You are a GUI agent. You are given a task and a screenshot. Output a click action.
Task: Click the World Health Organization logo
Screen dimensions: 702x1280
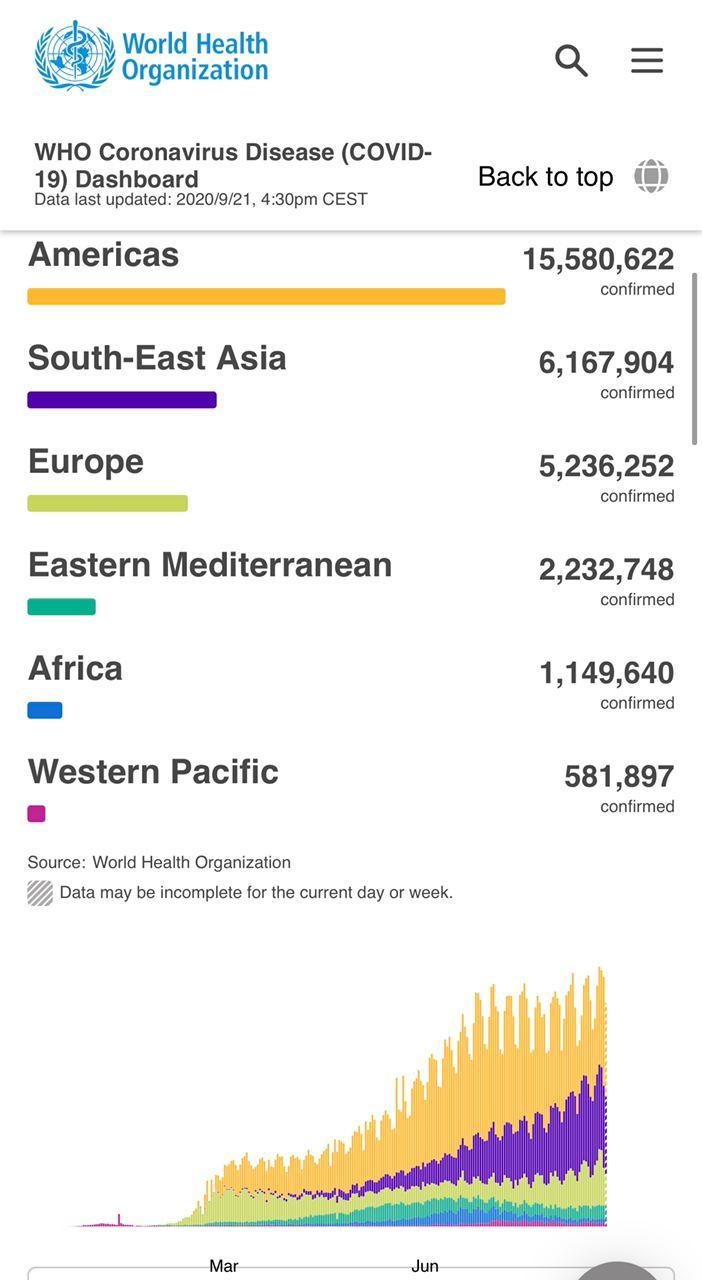pos(152,56)
